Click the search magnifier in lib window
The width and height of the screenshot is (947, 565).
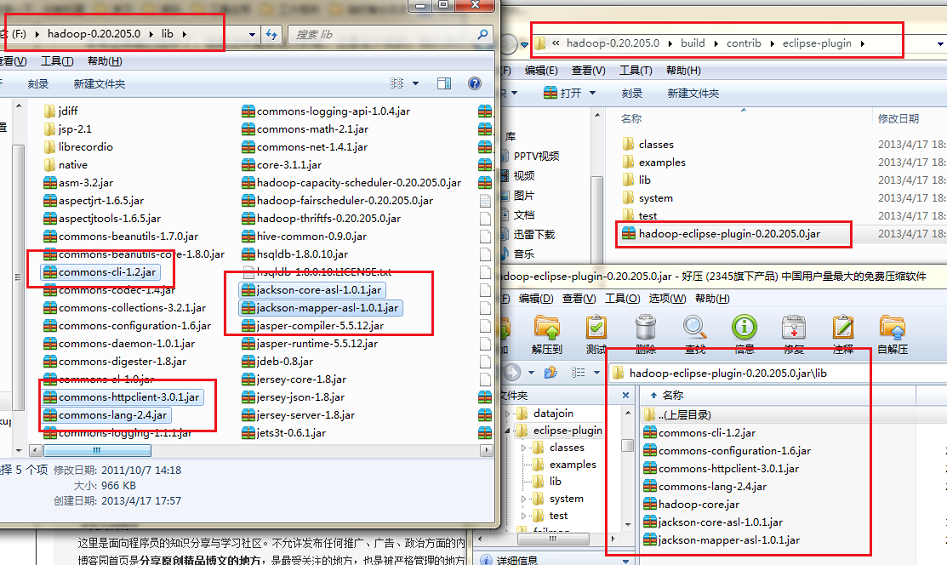483,34
